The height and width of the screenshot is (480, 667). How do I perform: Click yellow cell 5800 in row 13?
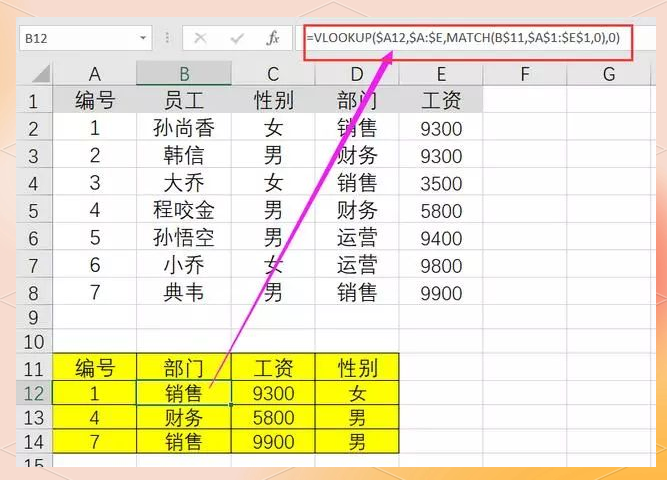coord(273,417)
